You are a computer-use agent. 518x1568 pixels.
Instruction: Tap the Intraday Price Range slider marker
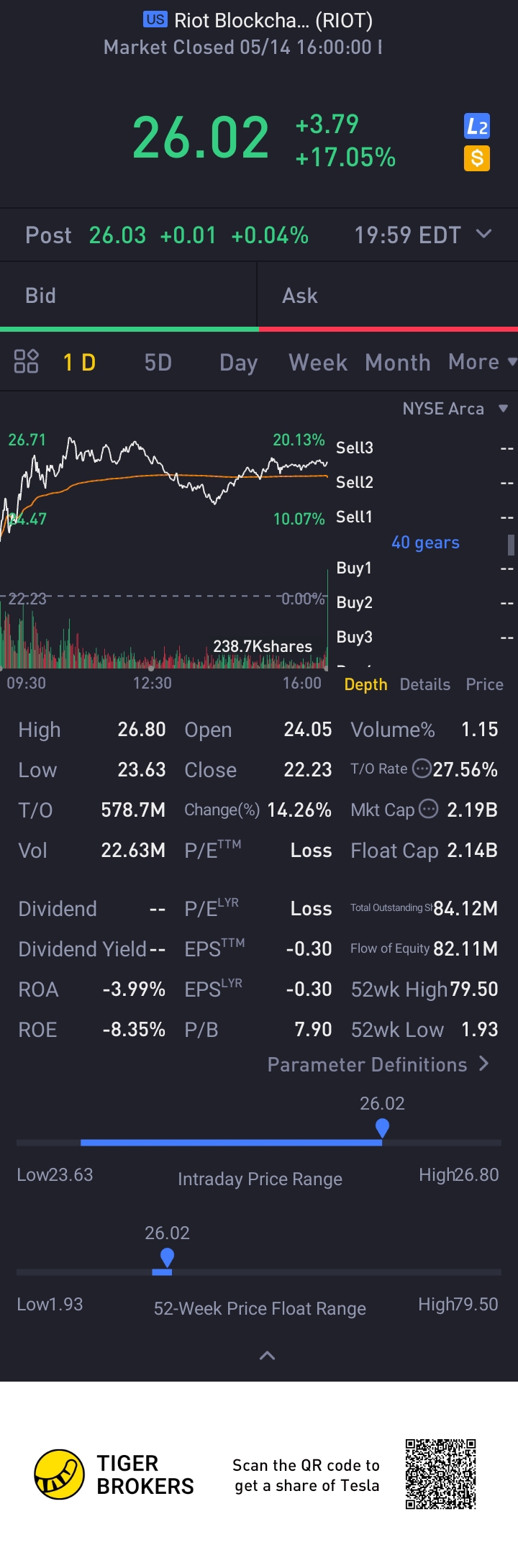(x=382, y=1128)
